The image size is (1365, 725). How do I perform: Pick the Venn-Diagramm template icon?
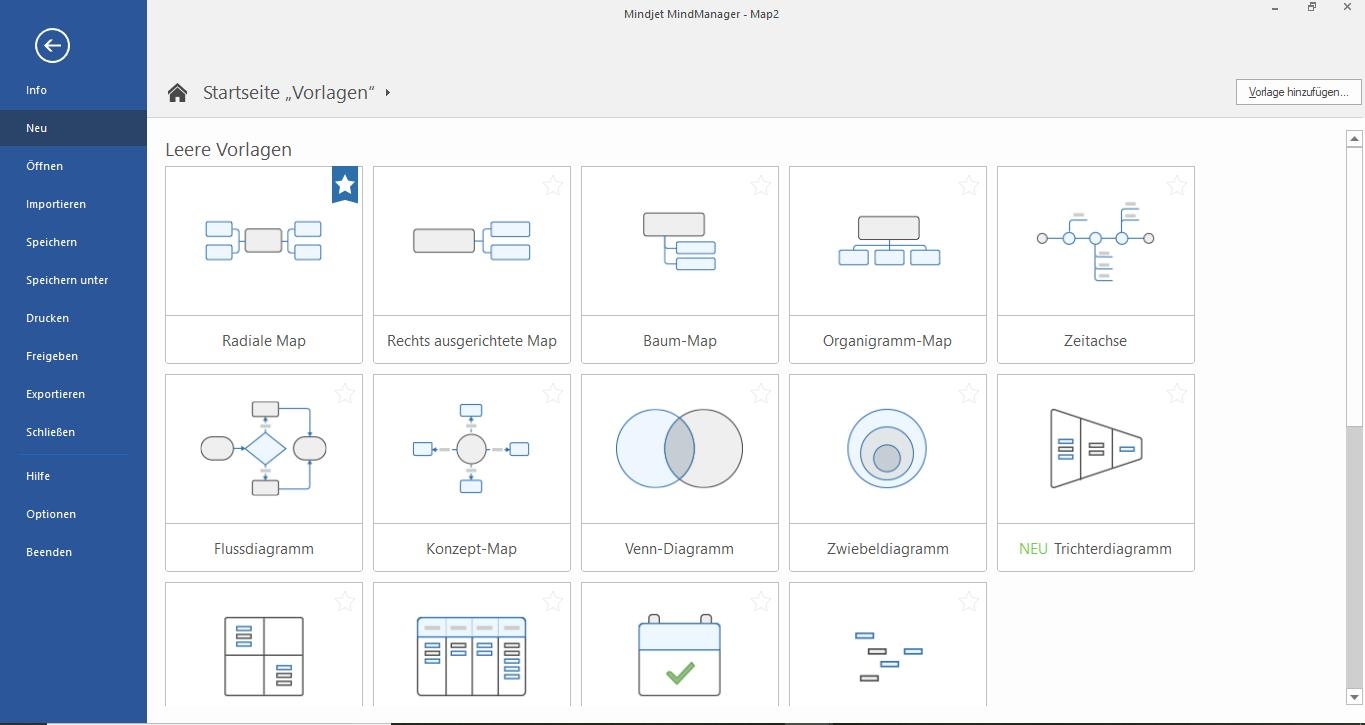679,448
